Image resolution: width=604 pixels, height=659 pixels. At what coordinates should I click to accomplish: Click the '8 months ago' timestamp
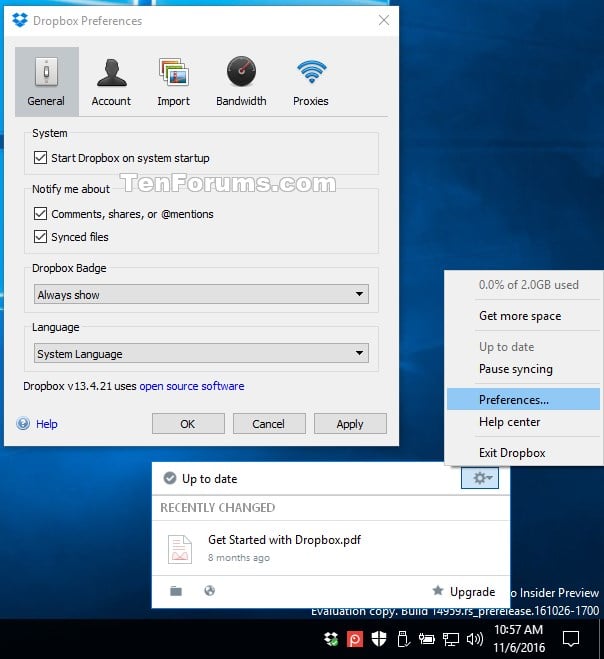pyautogui.click(x=239, y=558)
